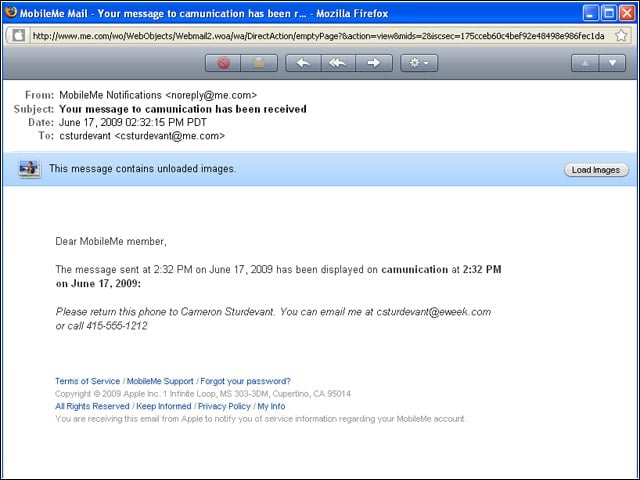Open the All Rights Reserved link
This screenshot has height=480, width=640.
pyautogui.click(x=92, y=407)
